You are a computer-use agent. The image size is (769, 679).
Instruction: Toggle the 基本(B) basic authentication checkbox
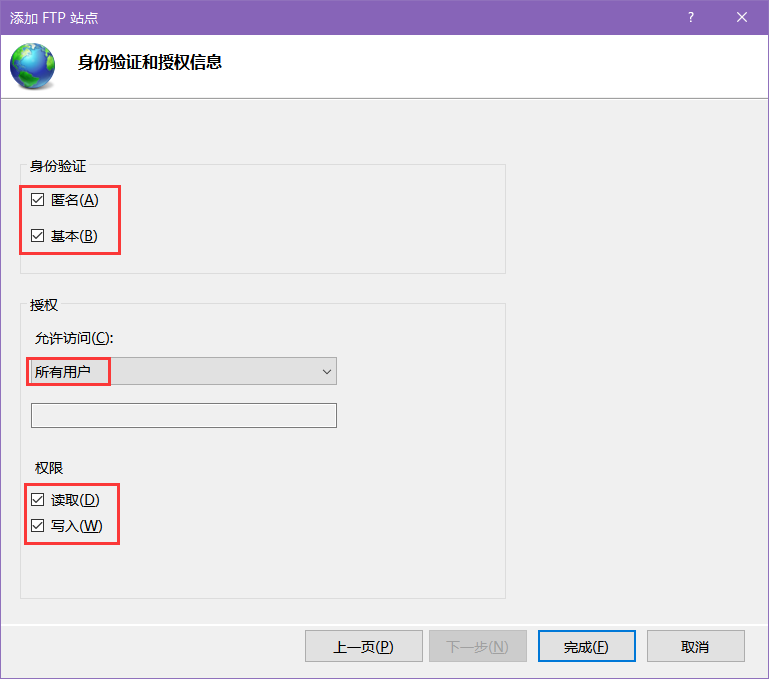click(38, 236)
